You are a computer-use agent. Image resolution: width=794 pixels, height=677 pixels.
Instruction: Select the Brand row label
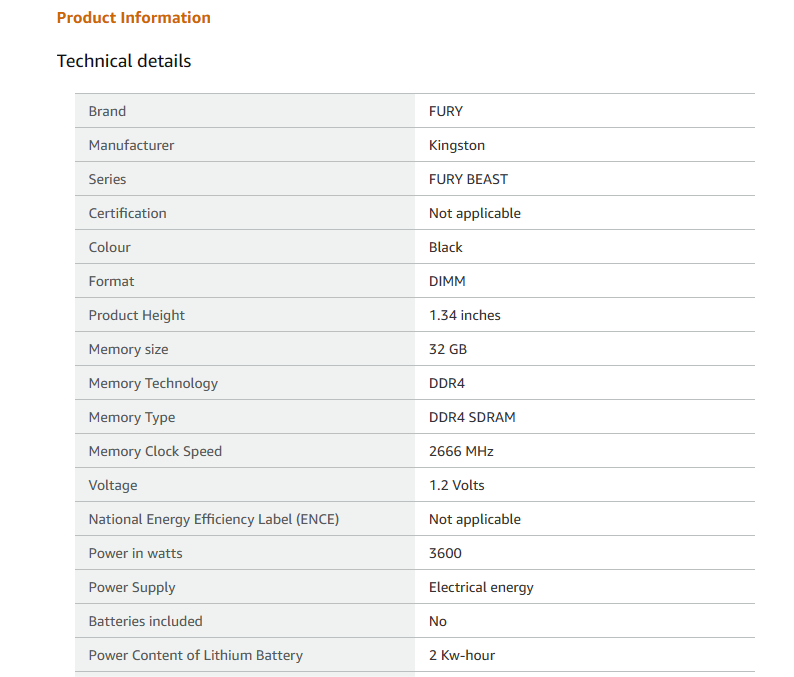pos(107,111)
